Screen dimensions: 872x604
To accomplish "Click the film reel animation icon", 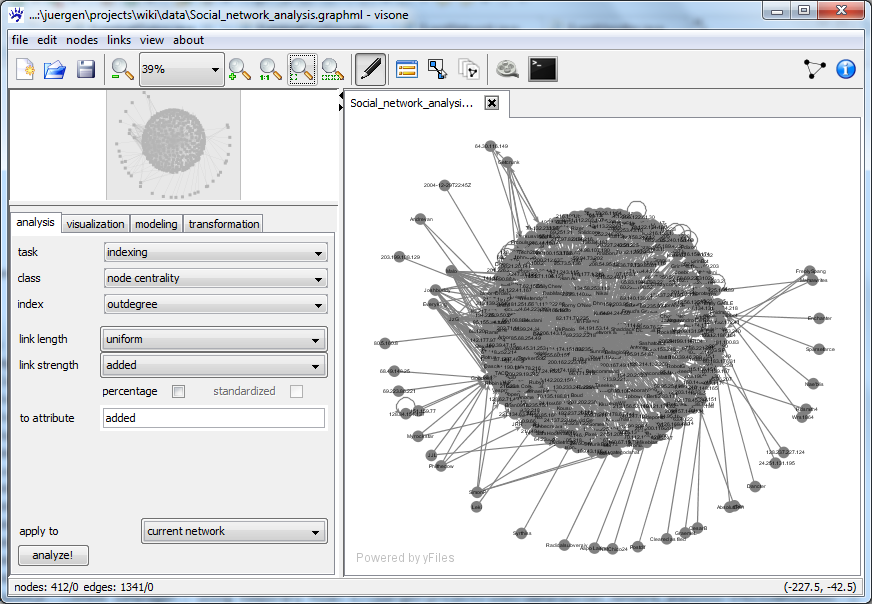I will 507,70.
